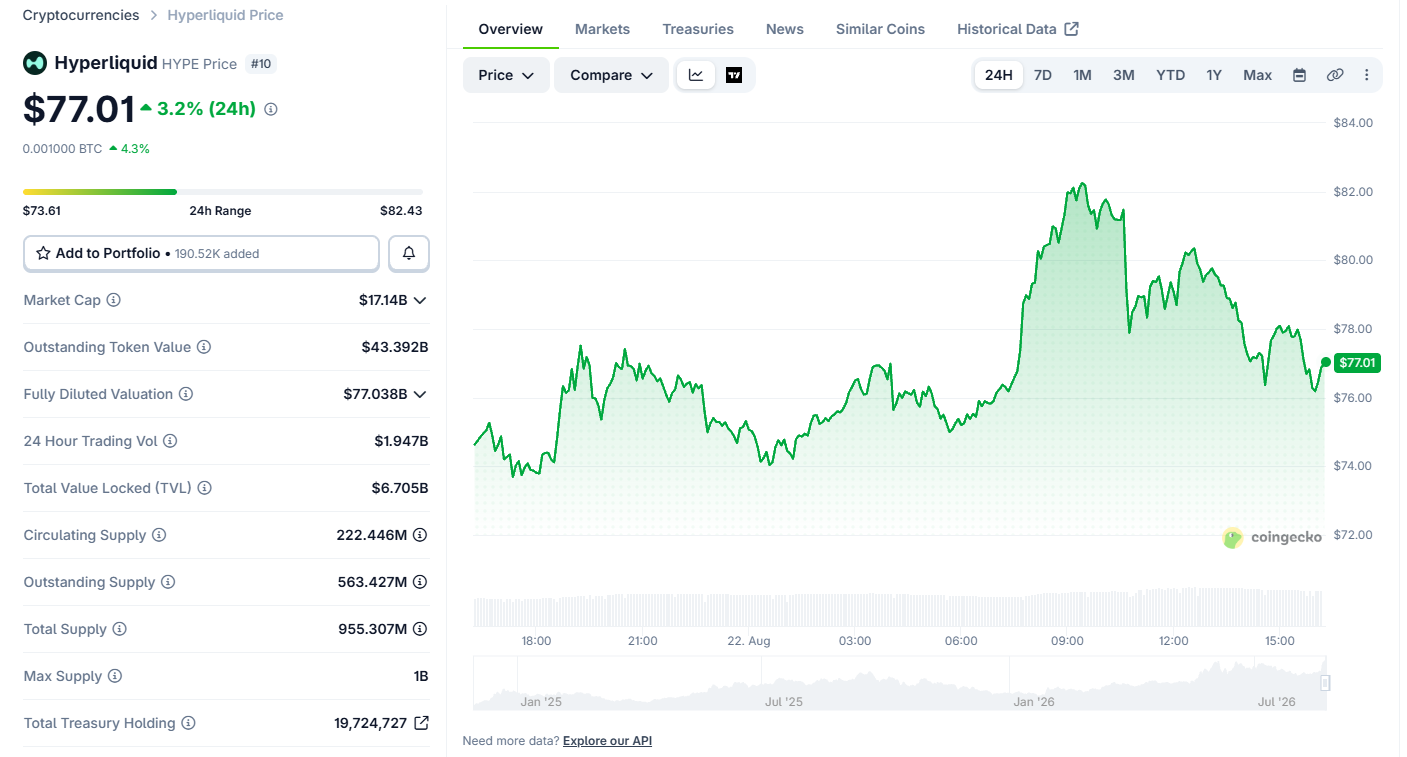Open the Price dropdown
The image size is (1407, 757).
506,75
